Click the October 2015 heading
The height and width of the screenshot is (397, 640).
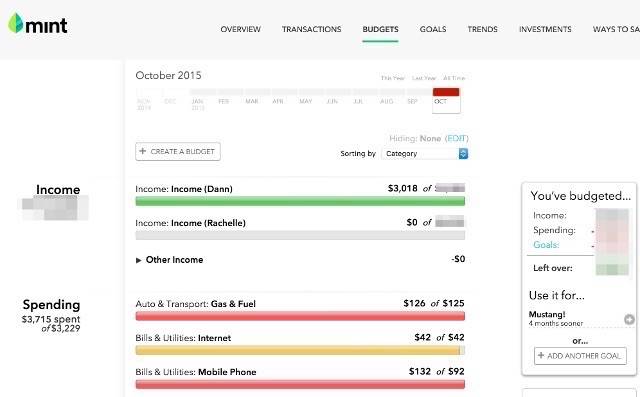(169, 75)
